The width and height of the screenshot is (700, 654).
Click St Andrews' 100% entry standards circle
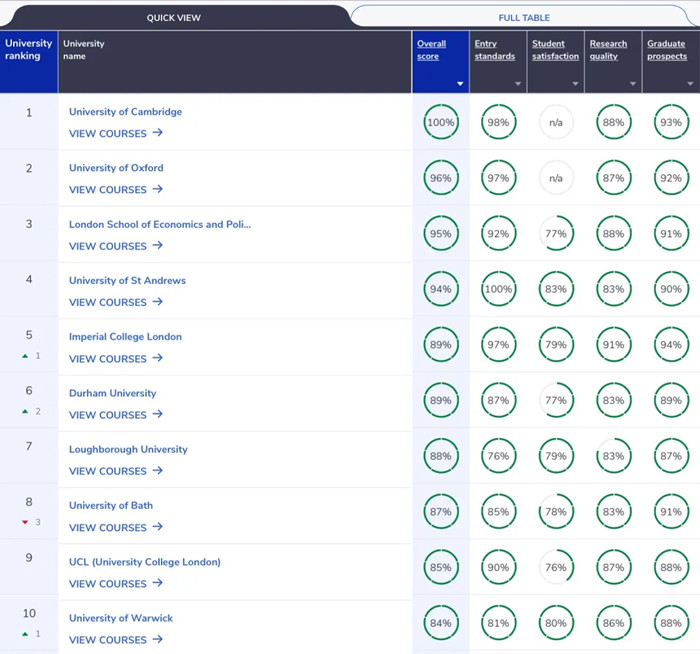[498, 289]
